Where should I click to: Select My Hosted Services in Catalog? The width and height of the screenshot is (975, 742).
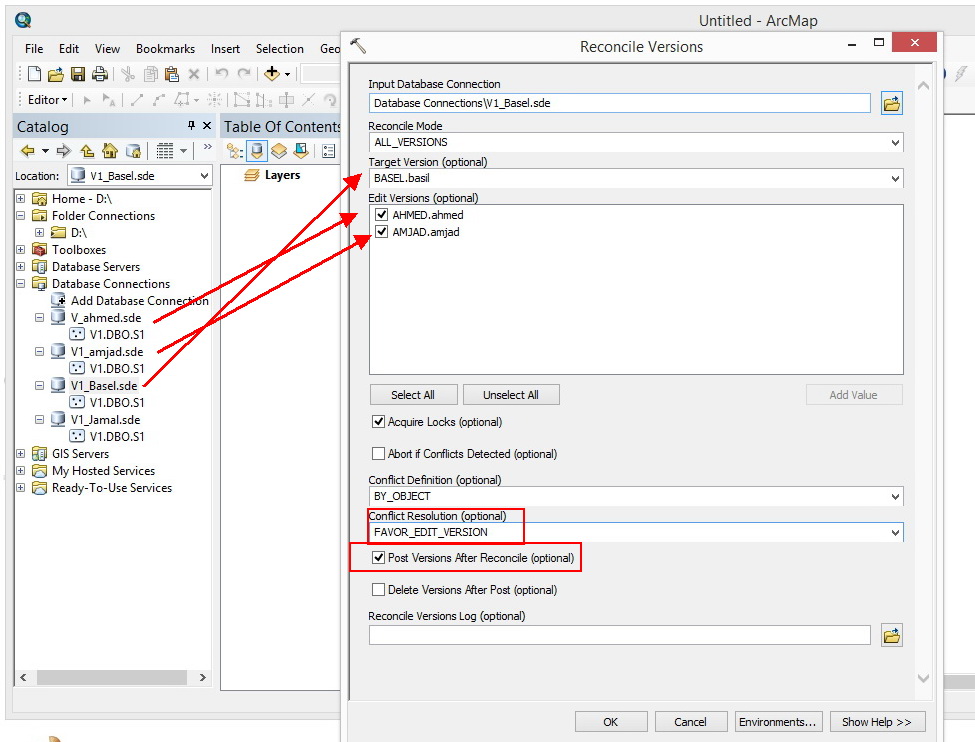tap(103, 471)
